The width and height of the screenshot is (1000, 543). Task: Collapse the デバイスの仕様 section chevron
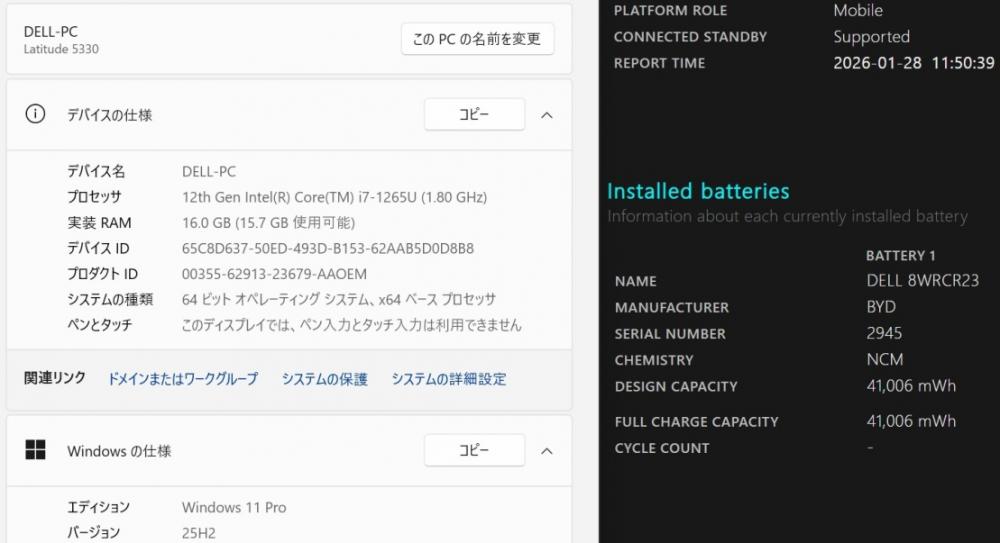point(547,115)
